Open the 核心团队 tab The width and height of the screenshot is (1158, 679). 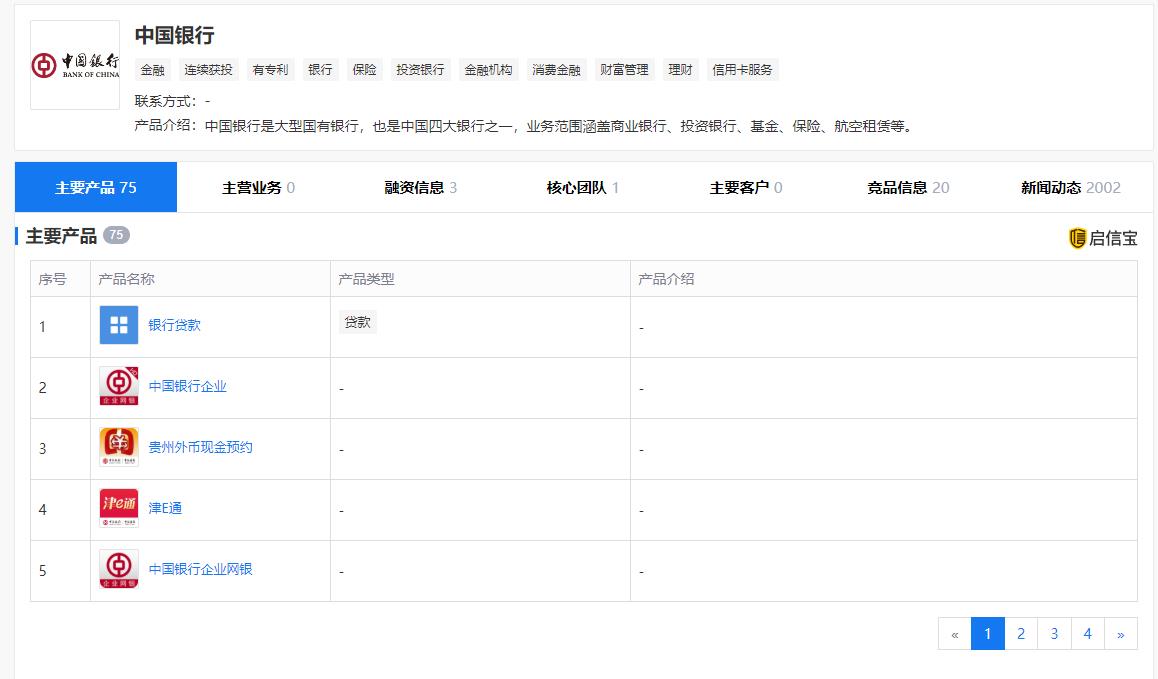(583, 188)
